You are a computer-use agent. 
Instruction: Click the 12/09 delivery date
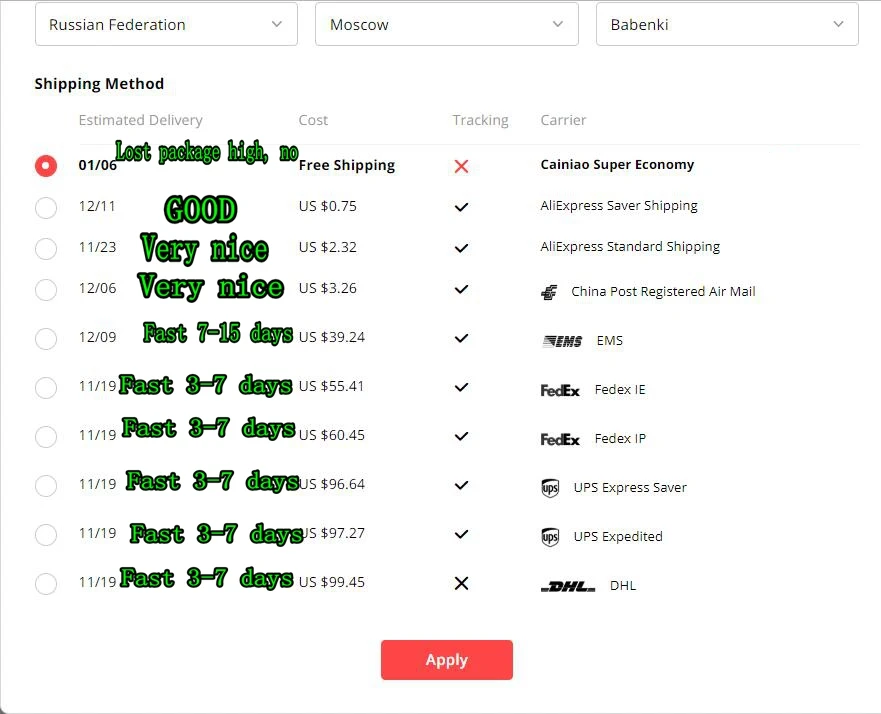pos(97,337)
